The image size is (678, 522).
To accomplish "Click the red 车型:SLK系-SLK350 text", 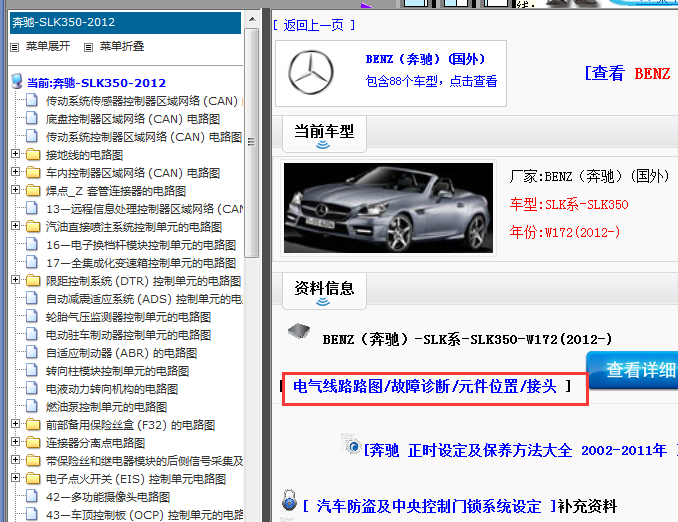I will tap(569, 204).
